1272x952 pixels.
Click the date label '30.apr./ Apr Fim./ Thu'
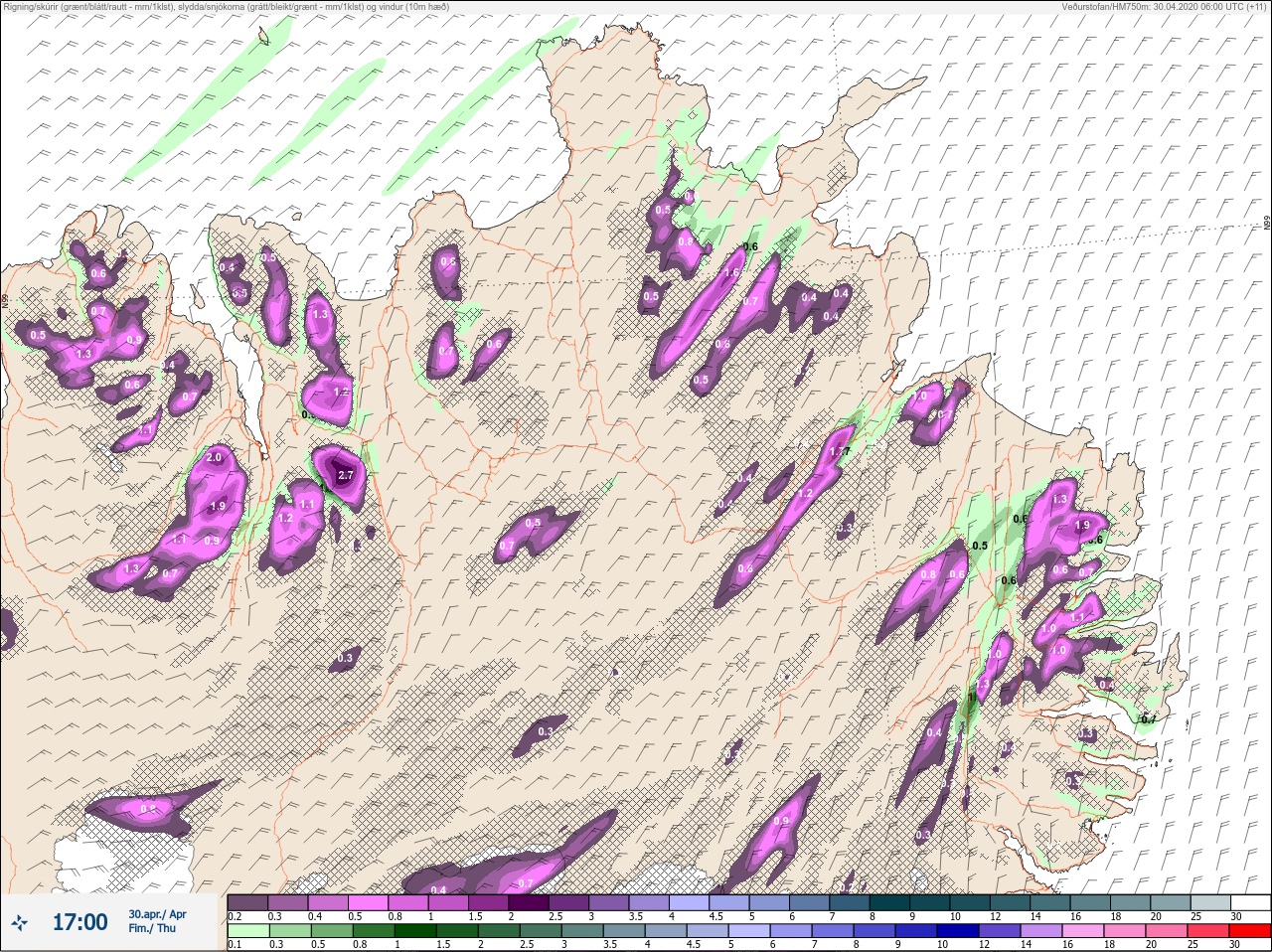[157, 921]
